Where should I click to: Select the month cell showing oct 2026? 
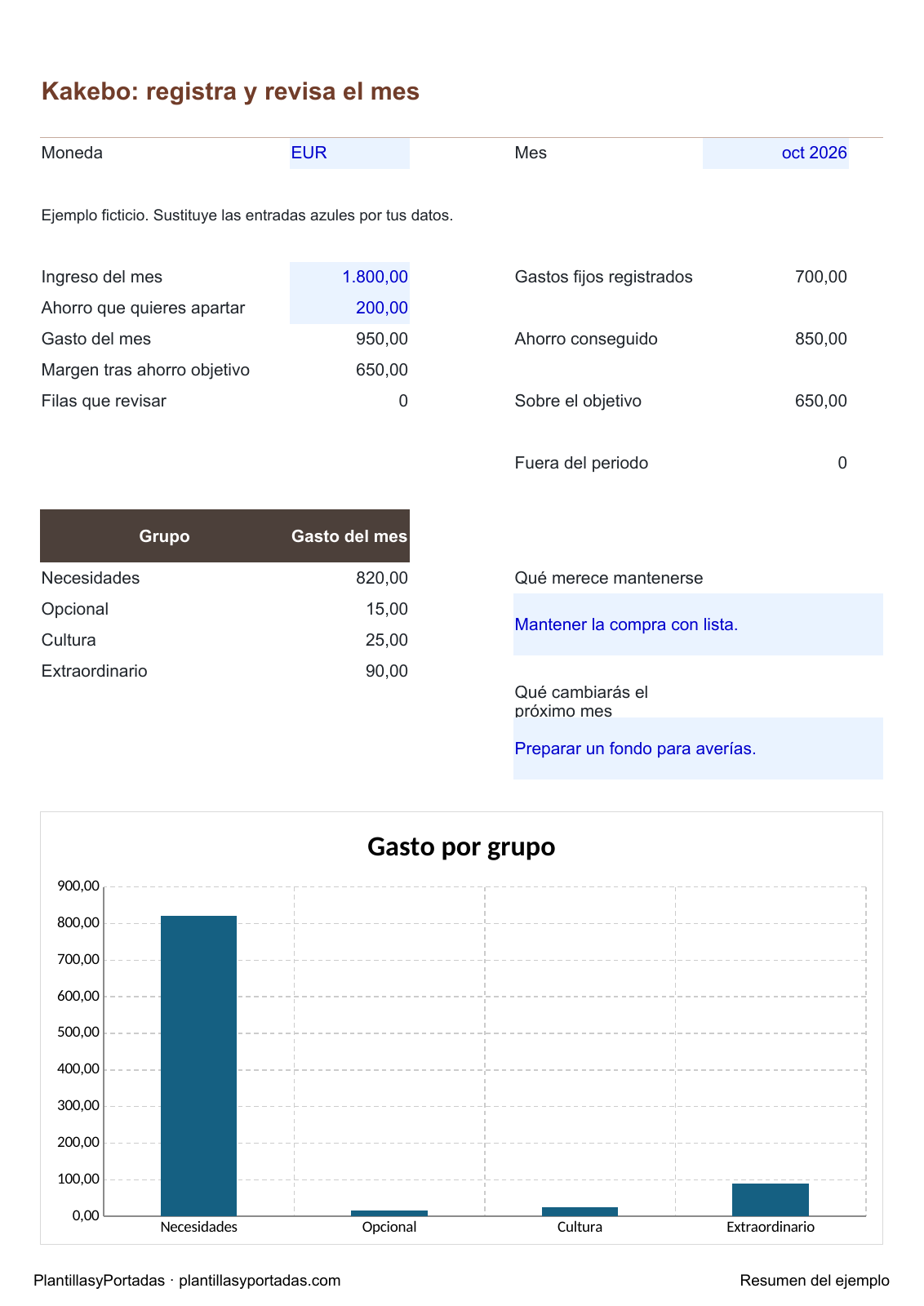click(x=775, y=153)
